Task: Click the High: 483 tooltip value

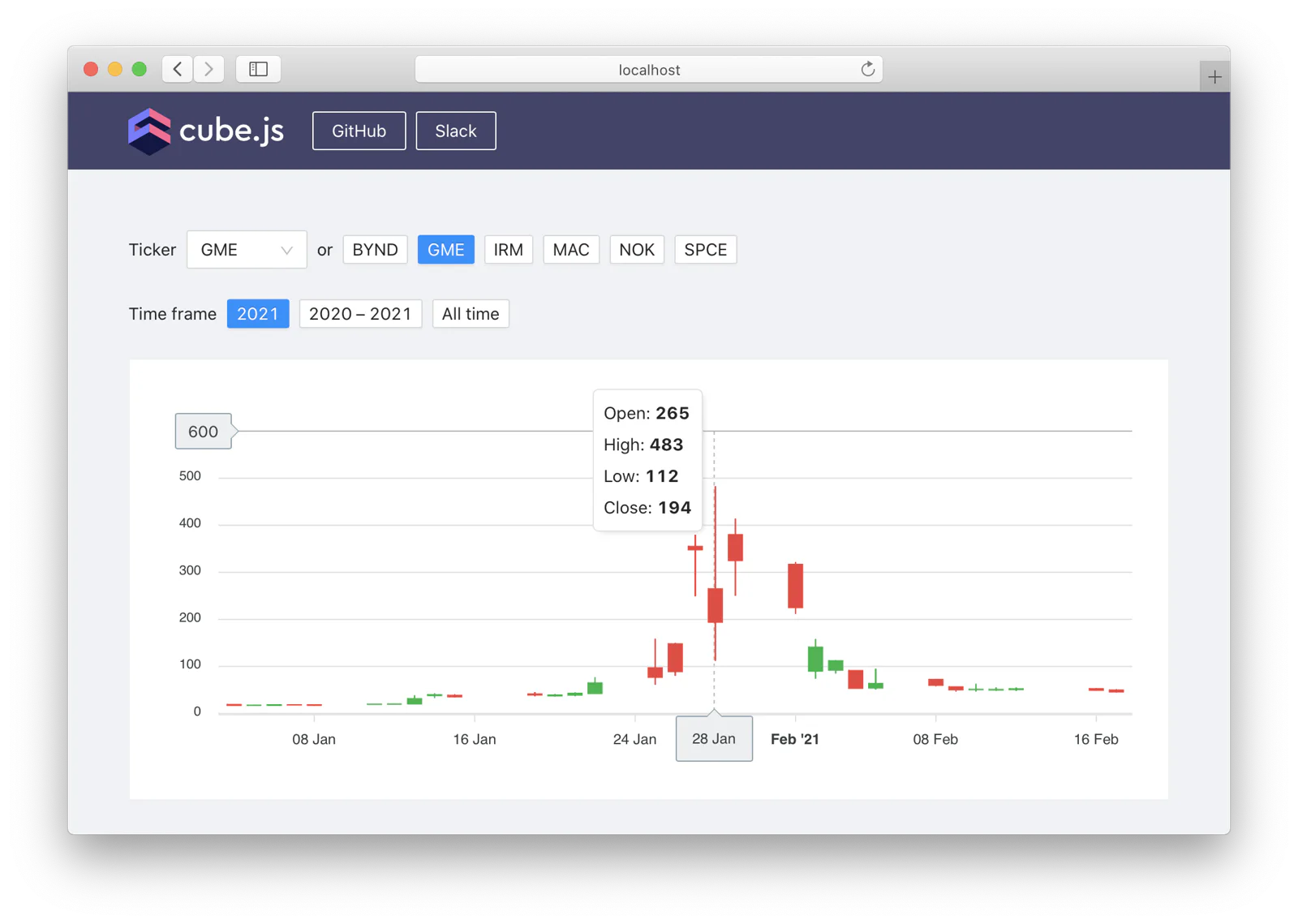Action: [x=643, y=445]
